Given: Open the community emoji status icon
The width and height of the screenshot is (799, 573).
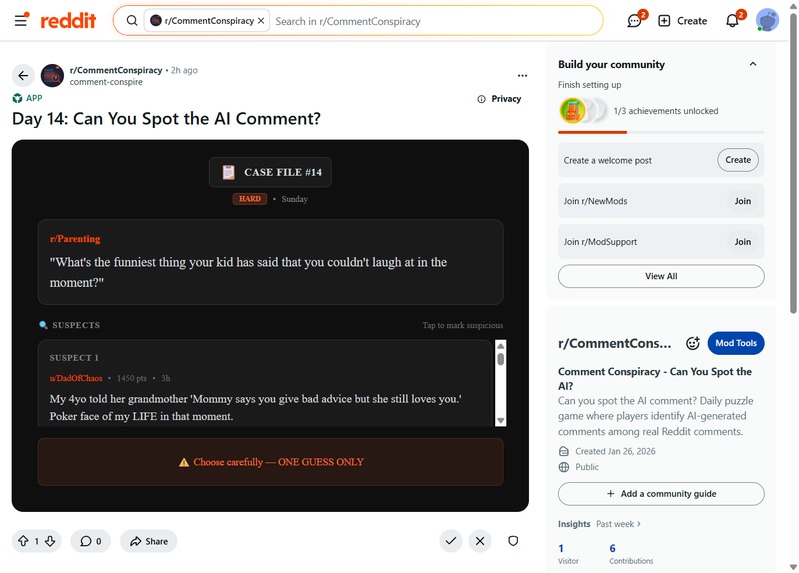Looking at the screenshot, I should click(x=693, y=343).
